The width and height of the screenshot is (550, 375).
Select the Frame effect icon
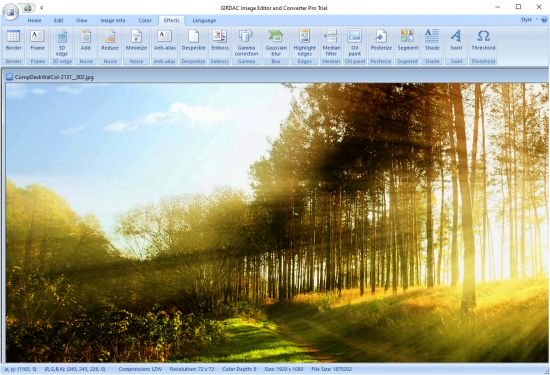pos(37,41)
